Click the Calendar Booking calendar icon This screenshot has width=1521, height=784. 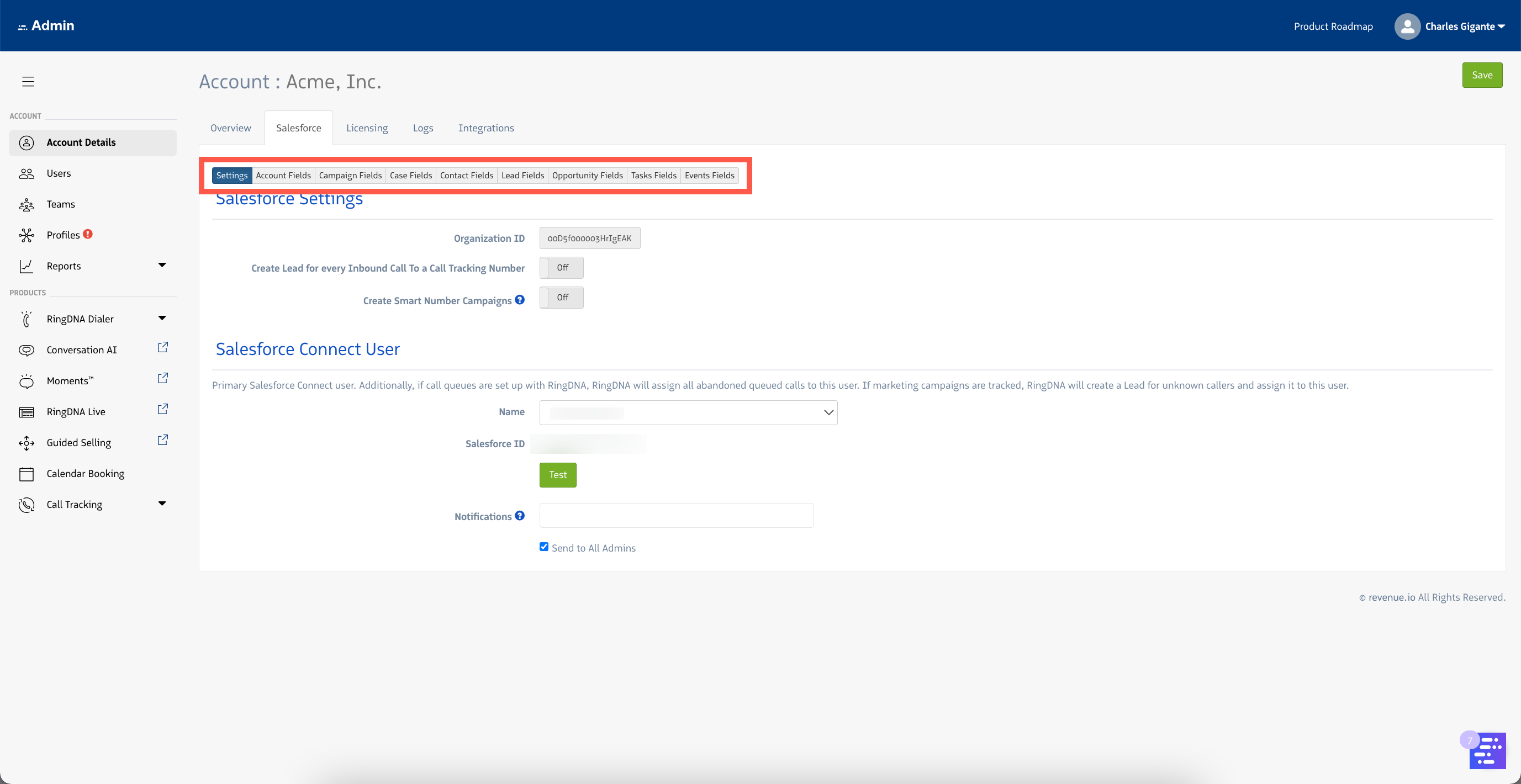pos(27,474)
